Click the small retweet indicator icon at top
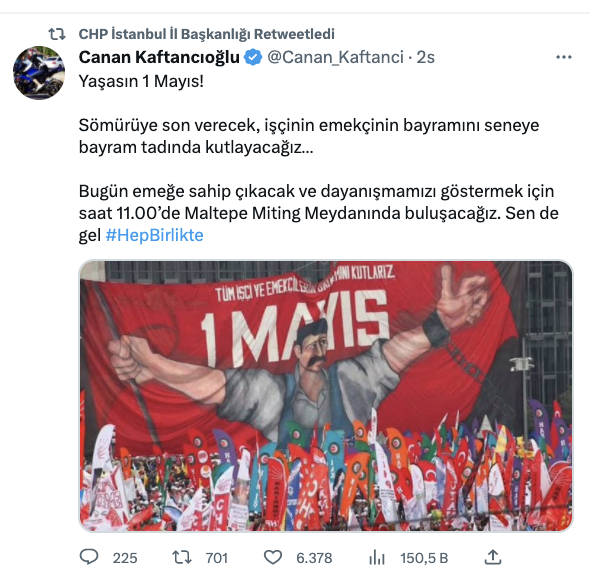This screenshot has height=578, width=590. 57,34
